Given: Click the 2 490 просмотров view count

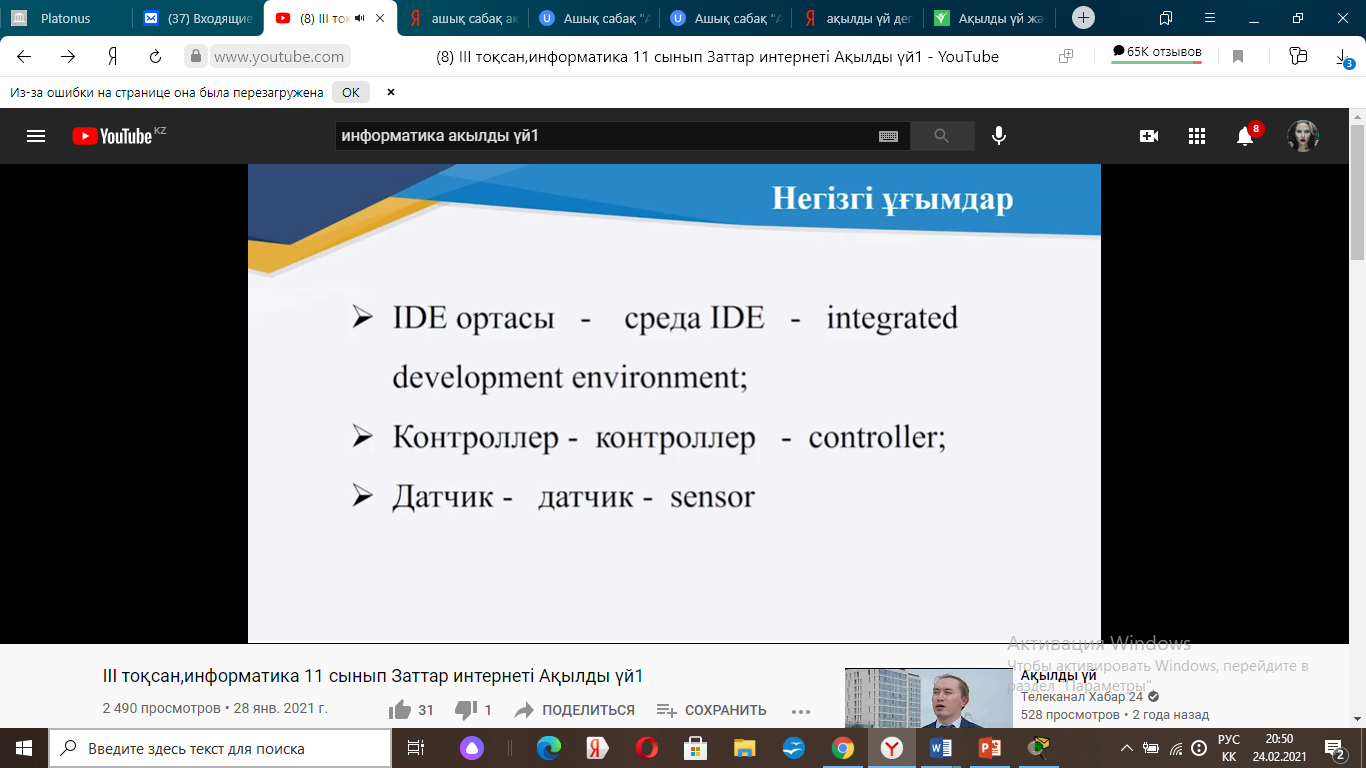Looking at the screenshot, I should click(161, 709).
